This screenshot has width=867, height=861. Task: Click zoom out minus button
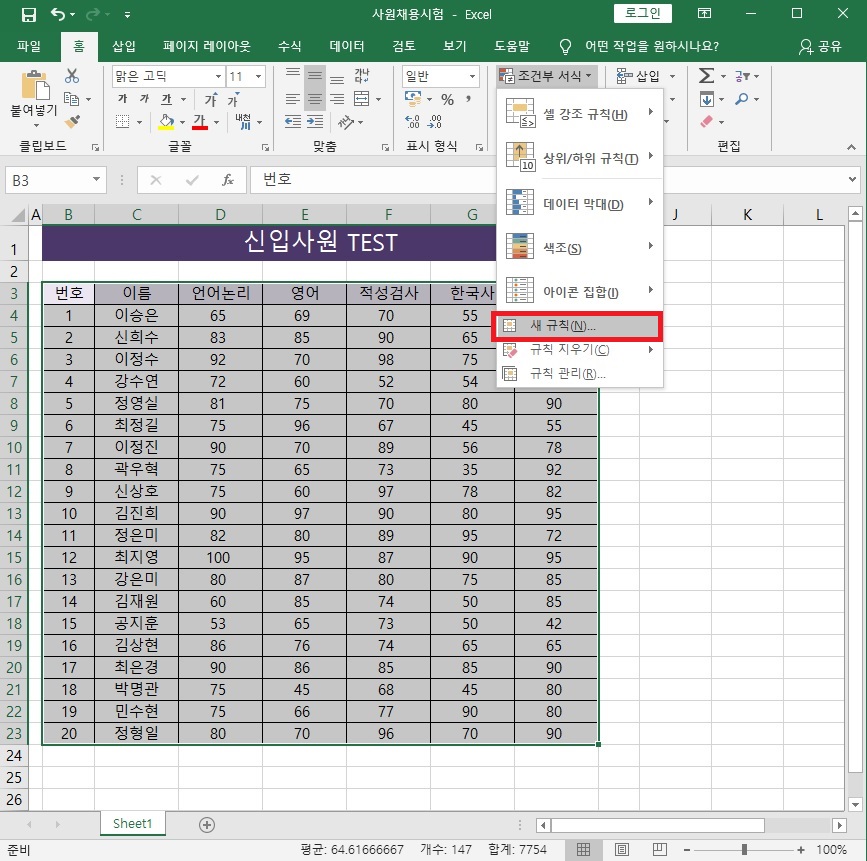point(687,849)
